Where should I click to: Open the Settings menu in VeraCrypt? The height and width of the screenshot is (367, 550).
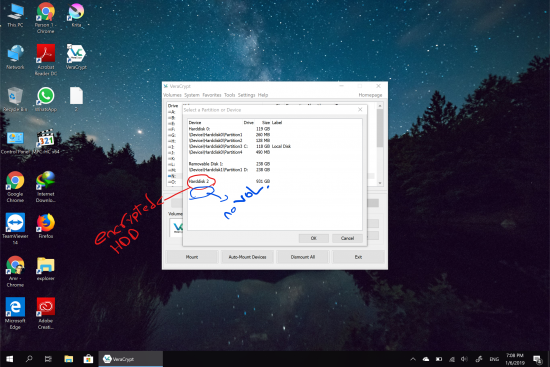(x=246, y=95)
